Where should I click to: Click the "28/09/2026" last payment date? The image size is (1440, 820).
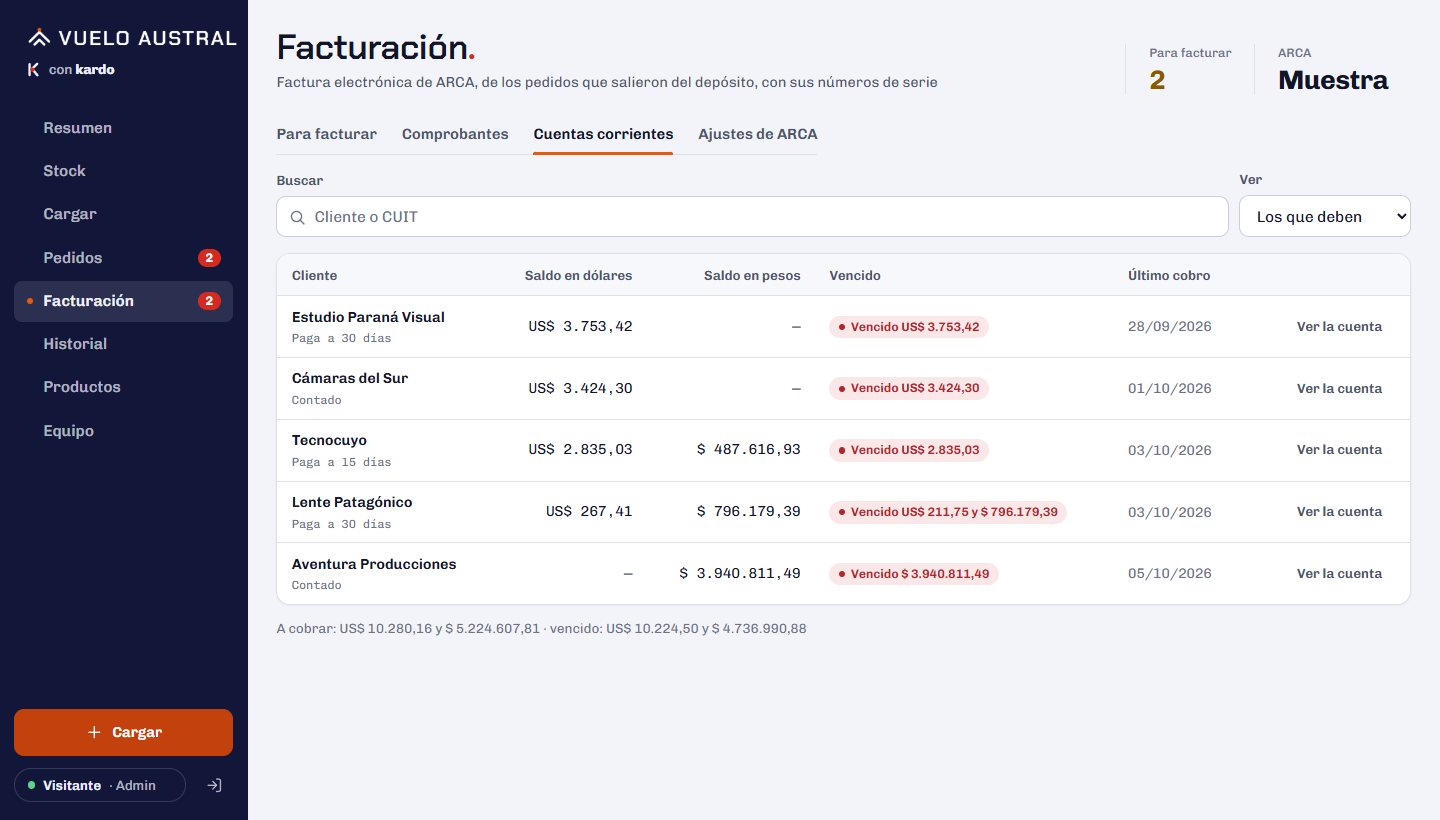1170,327
